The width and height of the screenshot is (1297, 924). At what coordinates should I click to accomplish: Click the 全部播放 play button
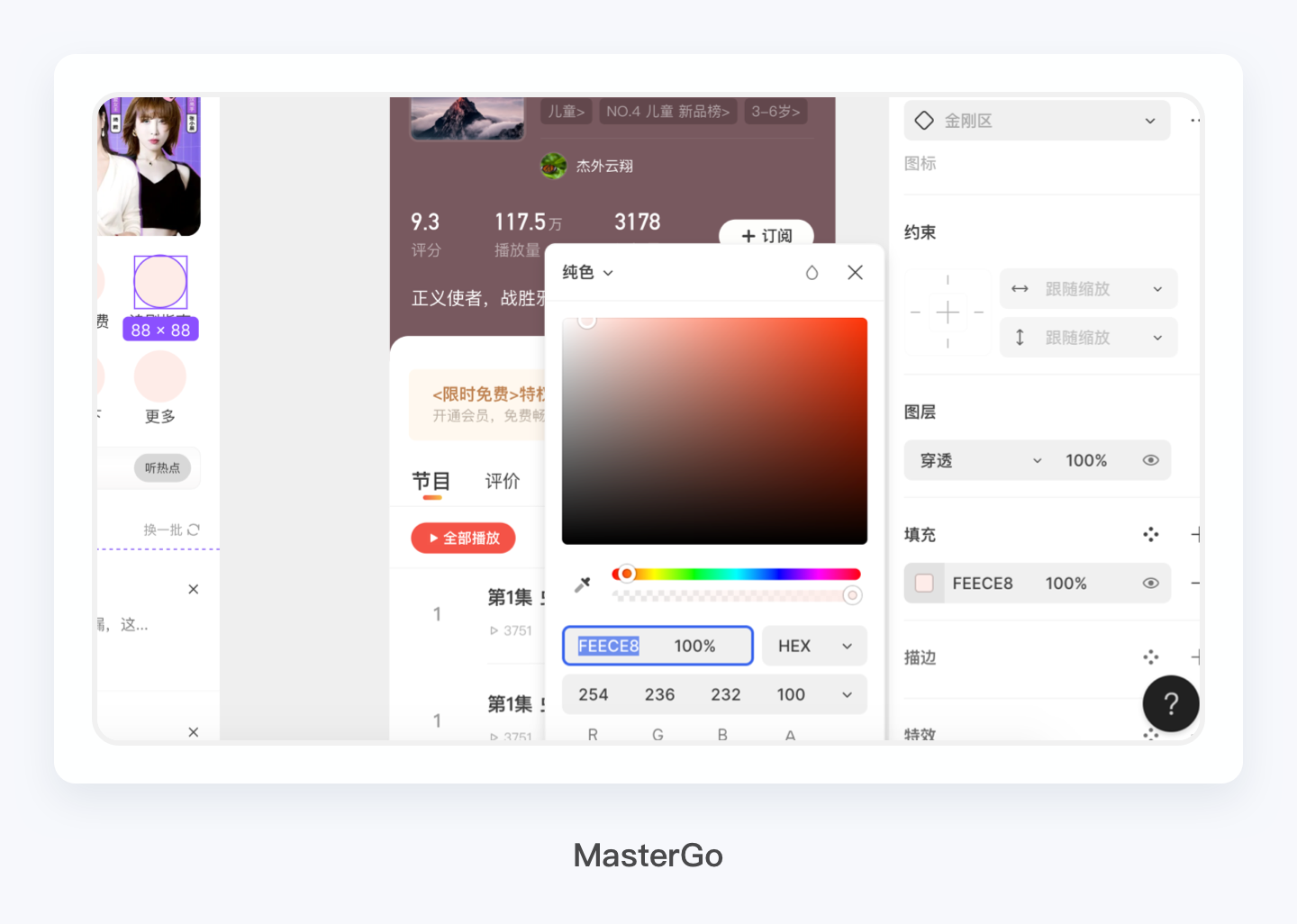tap(463, 538)
